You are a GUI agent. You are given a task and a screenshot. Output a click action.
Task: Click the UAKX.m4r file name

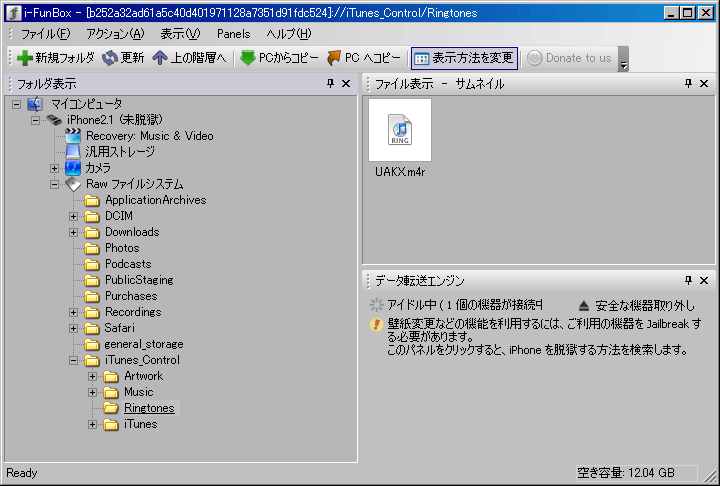tap(400, 172)
